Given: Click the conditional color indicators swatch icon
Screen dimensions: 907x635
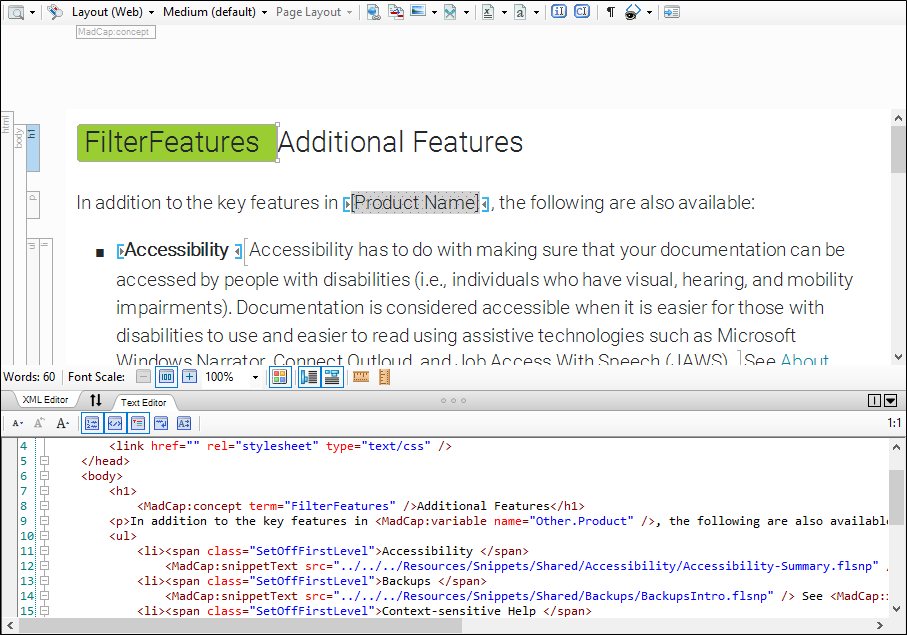Looking at the screenshot, I should point(279,377).
